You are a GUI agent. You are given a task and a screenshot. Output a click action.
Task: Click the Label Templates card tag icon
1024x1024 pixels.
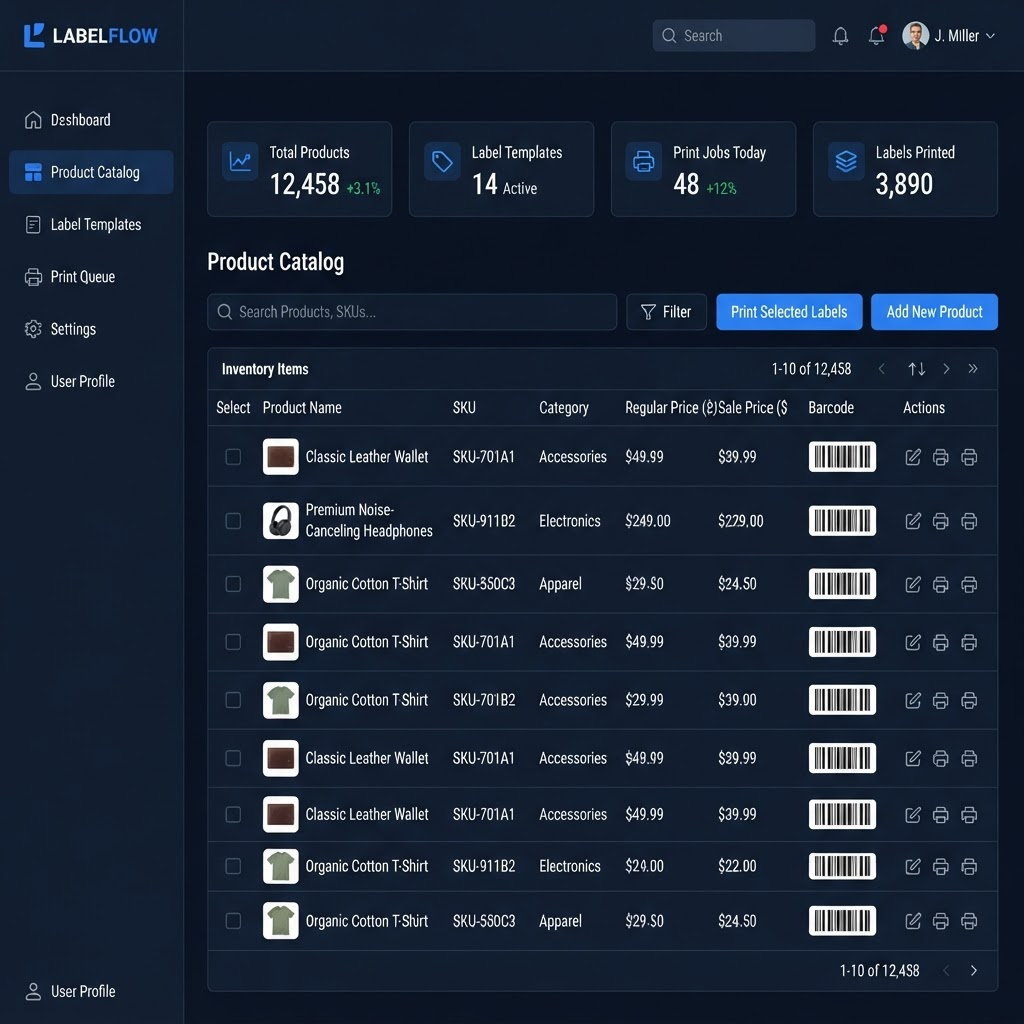[442, 161]
